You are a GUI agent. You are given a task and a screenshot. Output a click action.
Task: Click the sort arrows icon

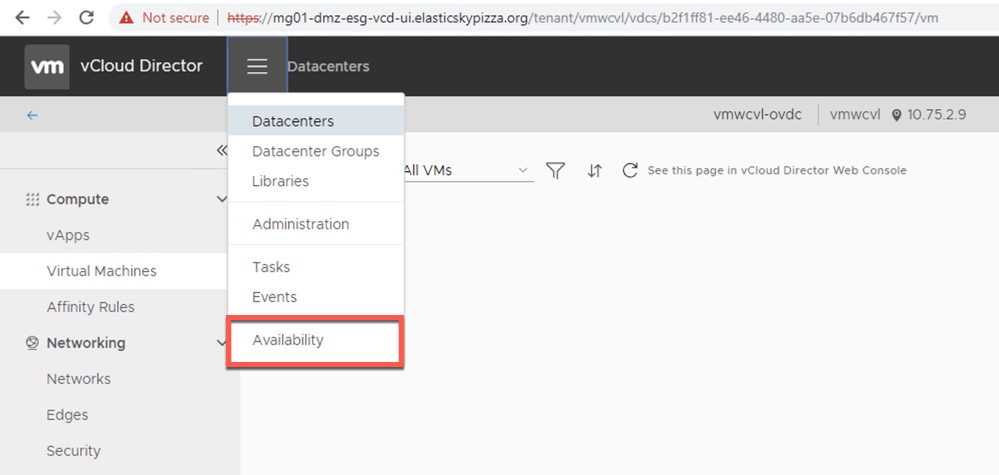click(x=595, y=170)
